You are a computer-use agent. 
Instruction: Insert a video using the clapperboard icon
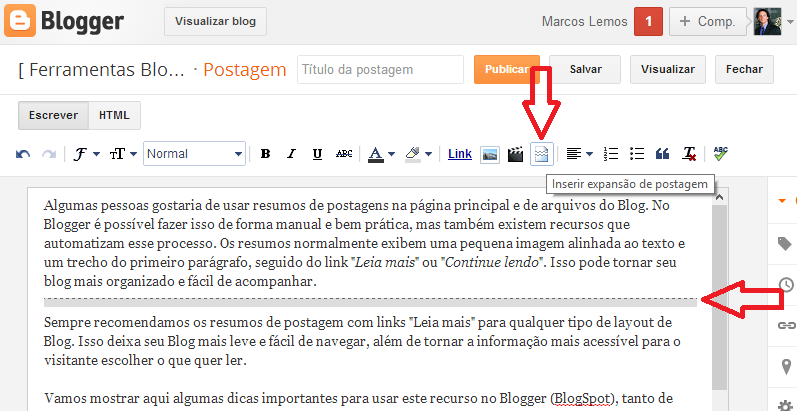point(515,154)
